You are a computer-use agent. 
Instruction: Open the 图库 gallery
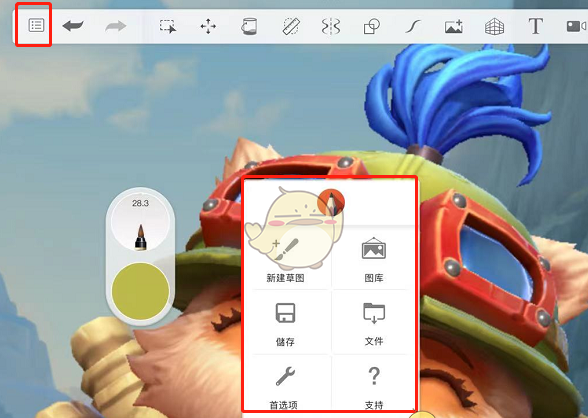pyautogui.click(x=374, y=259)
